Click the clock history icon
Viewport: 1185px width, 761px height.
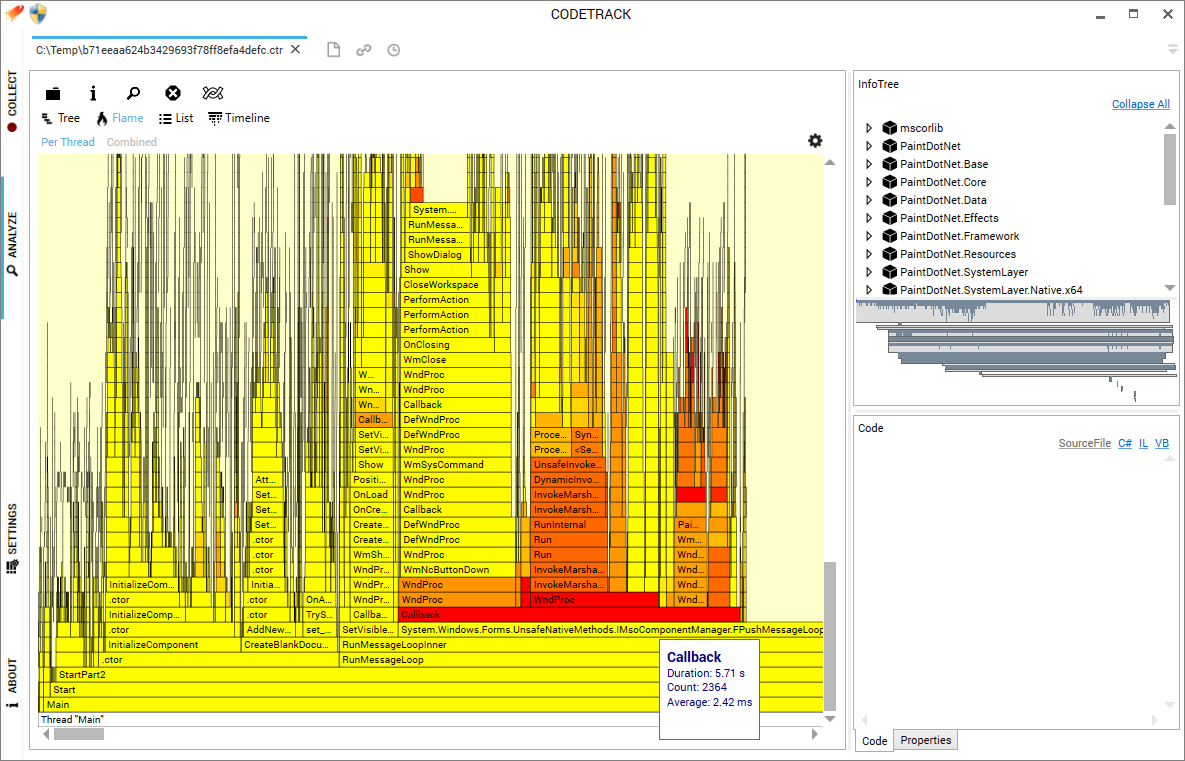pos(394,50)
